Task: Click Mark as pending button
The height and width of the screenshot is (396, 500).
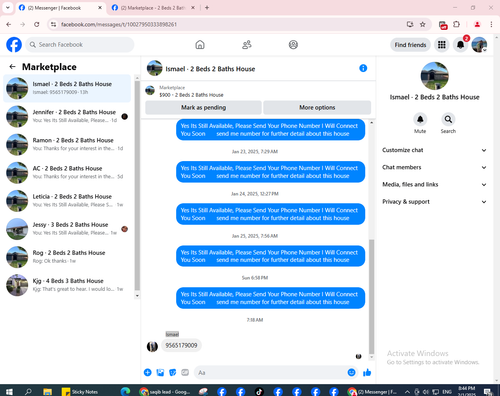Action: [203, 107]
